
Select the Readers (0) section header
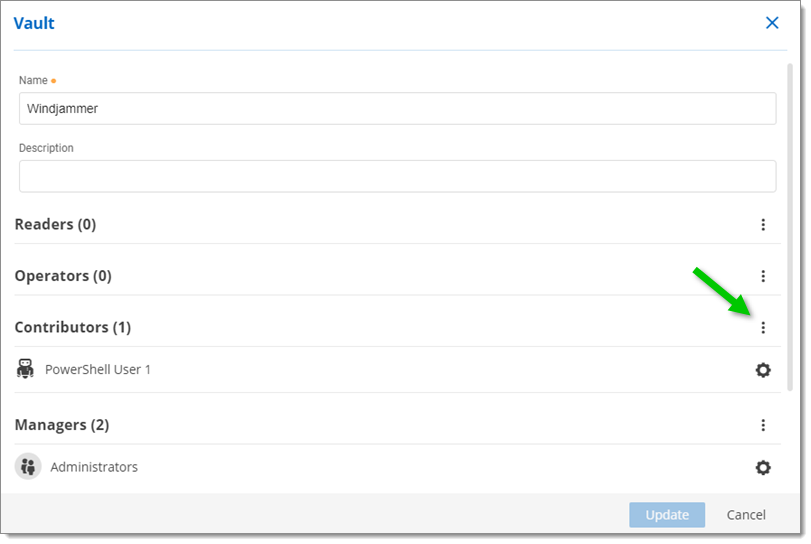click(56, 225)
